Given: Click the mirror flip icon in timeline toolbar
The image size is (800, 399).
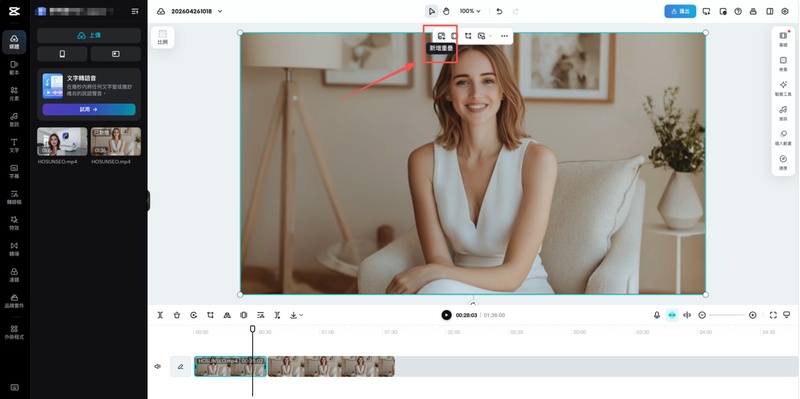Looking at the screenshot, I should pos(227,315).
